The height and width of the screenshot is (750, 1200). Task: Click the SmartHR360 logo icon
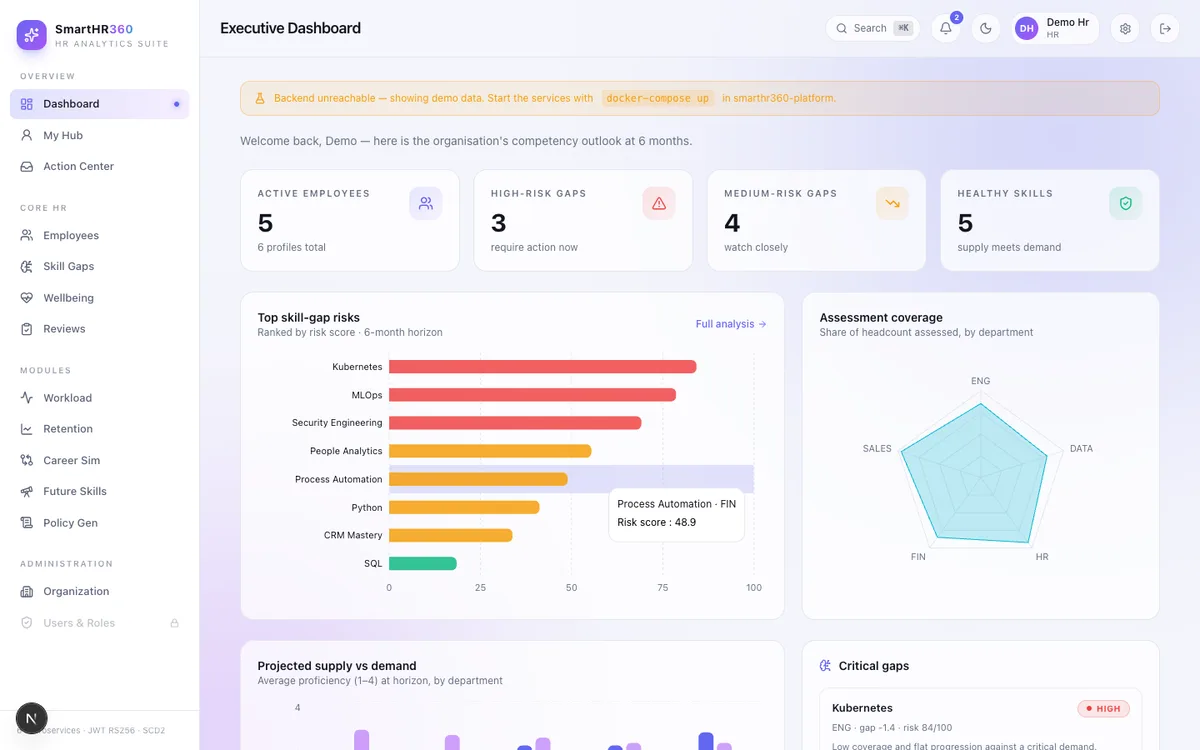32,35
